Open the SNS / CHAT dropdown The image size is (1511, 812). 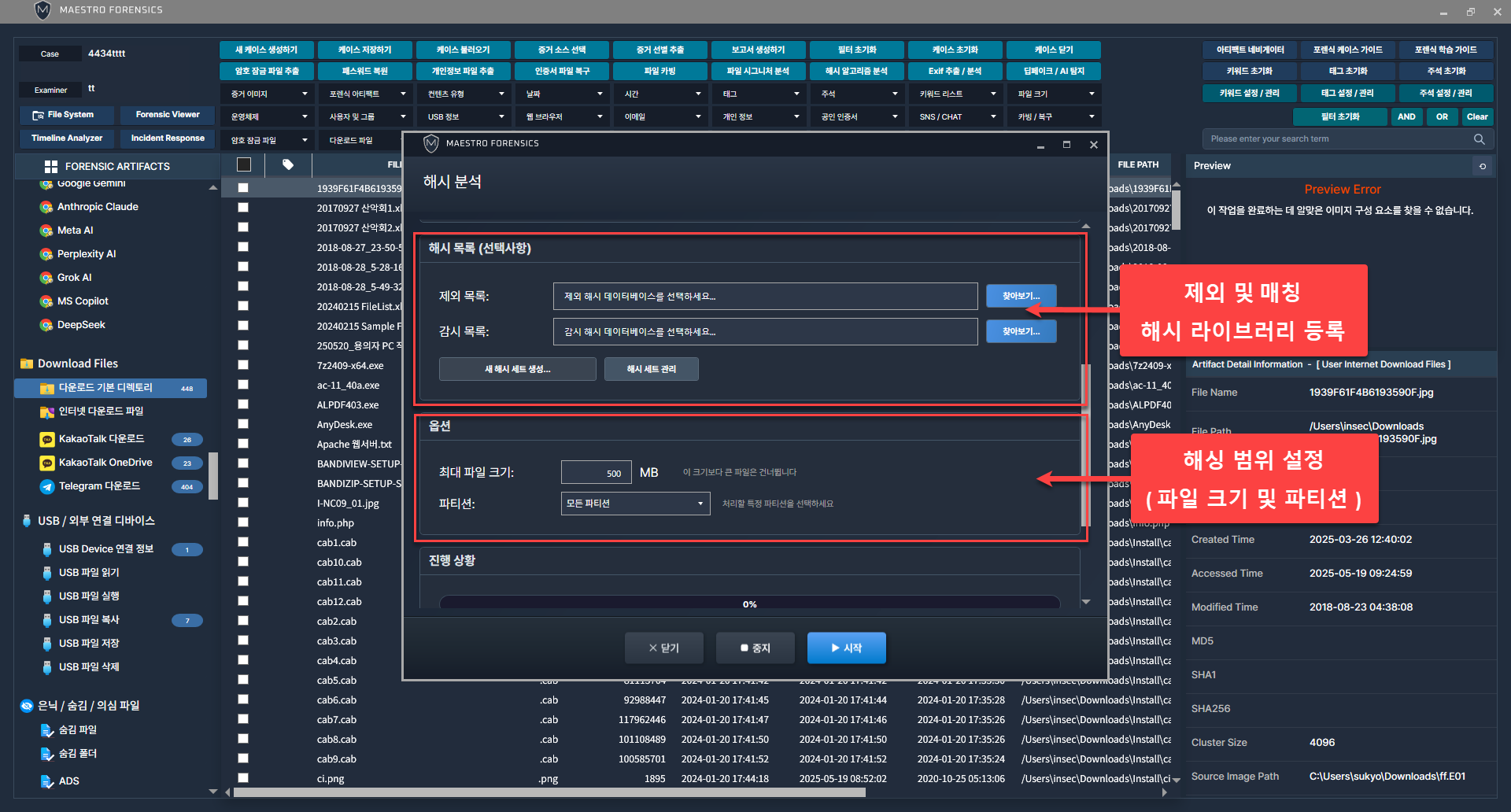point(956,117)
